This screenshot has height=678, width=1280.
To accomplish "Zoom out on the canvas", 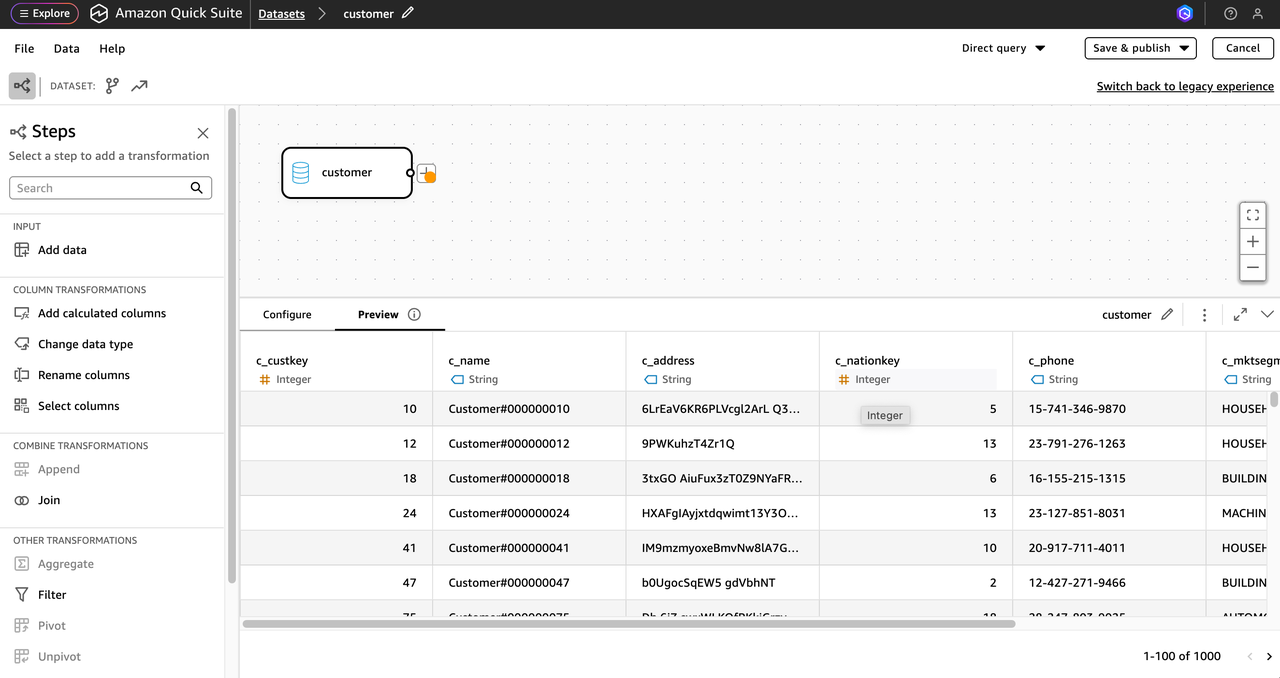I will pyautogui.click(x=1252, y=268).
